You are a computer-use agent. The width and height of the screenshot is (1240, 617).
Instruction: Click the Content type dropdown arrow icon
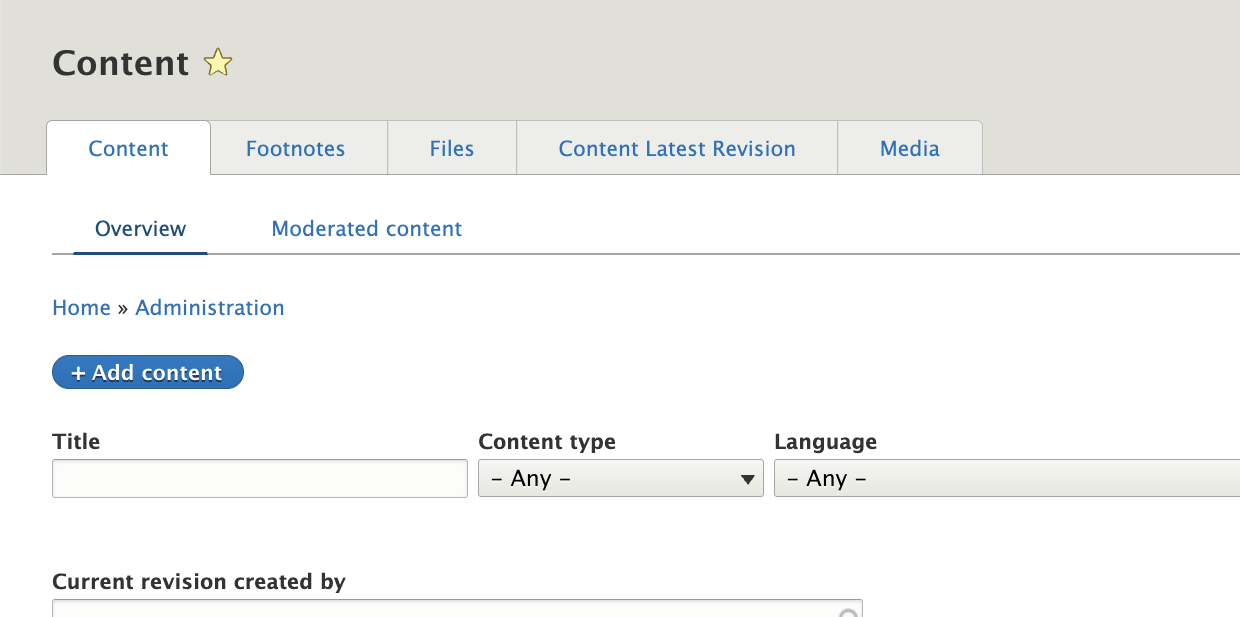point(746,478)
